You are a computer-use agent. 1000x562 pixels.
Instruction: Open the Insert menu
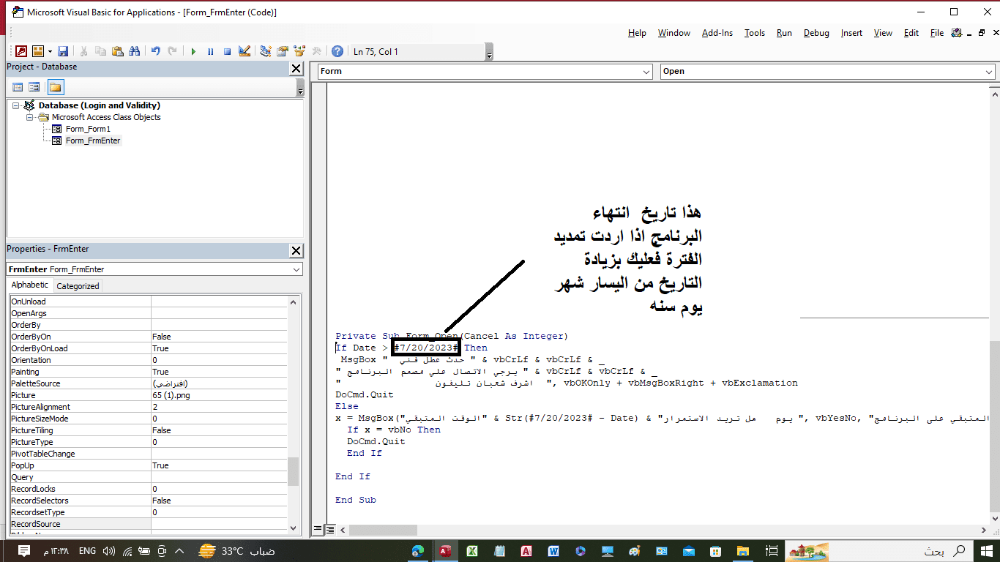pos(851,33)
